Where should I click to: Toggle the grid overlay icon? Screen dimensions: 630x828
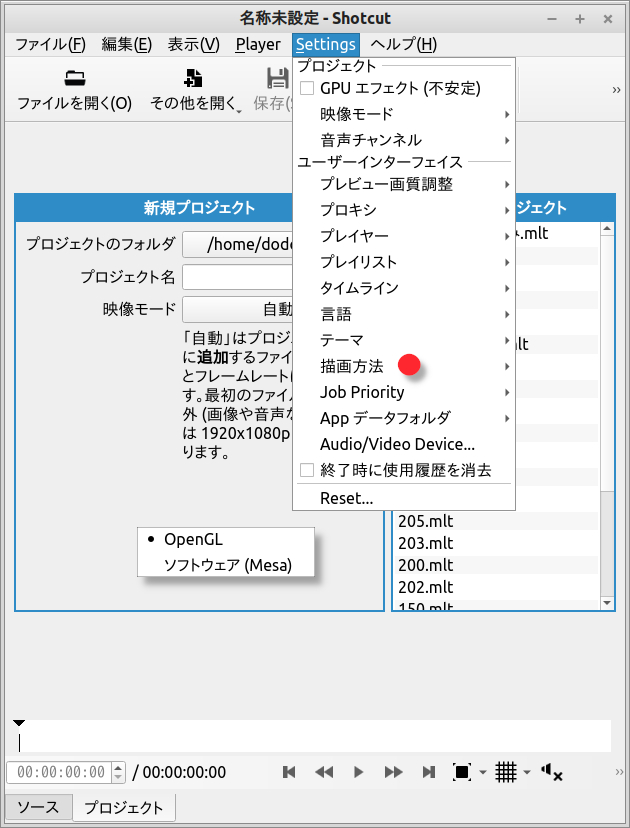pos(506,772)
